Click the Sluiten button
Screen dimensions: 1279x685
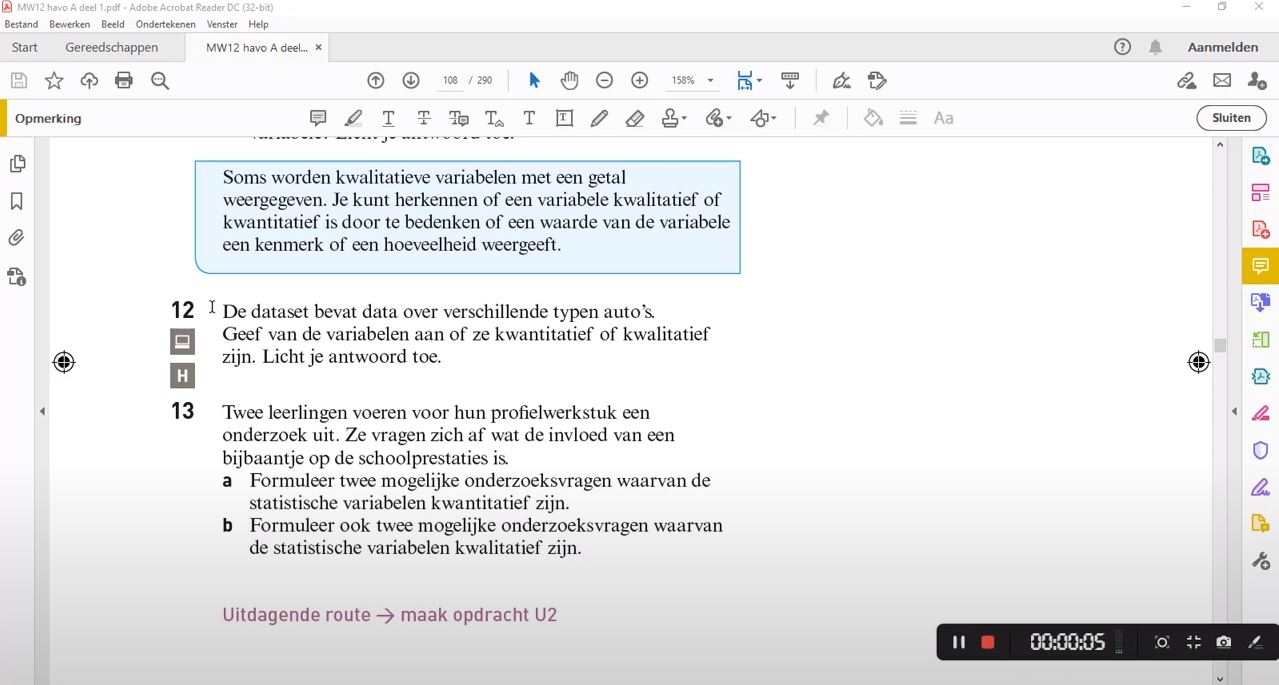point(1231,118)
